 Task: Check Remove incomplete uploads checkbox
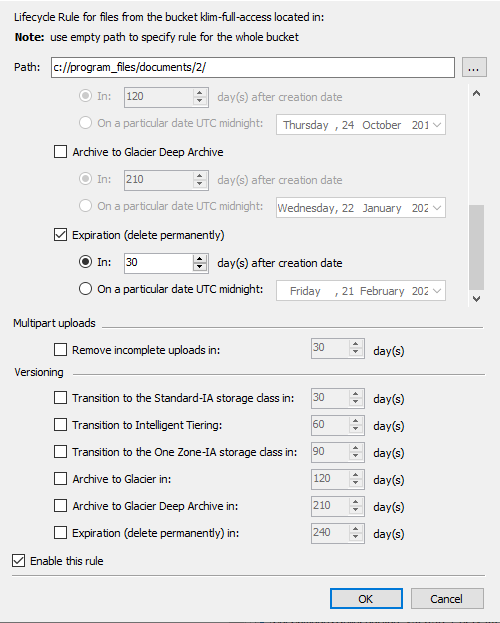60,350
